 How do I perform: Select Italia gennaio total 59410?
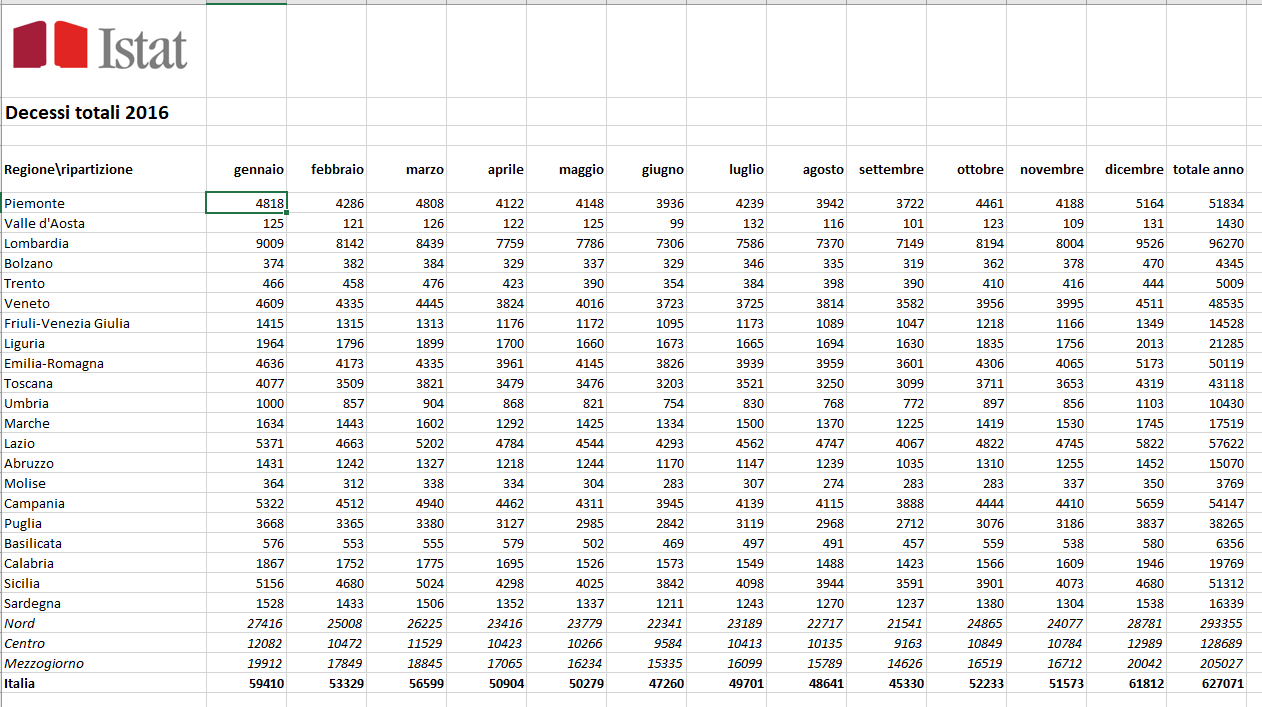[x=246, y=683]
